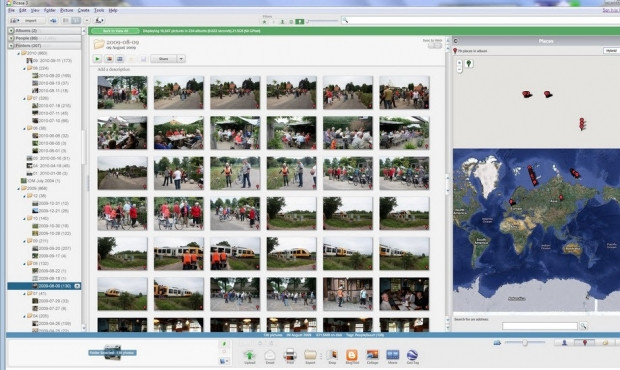Click Fit places in album link
Screen dimensions: 620x370
point(470,51)
